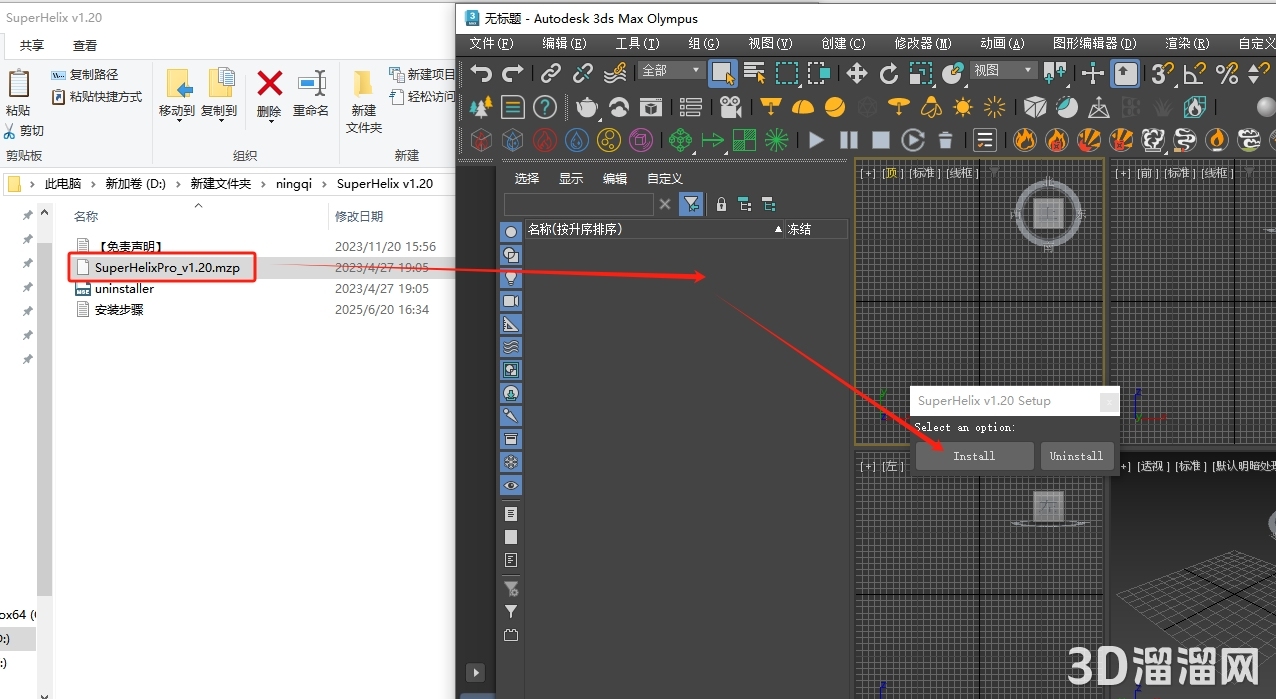Click the sun light icon
1276x699 pixels.
click(963, 107)
